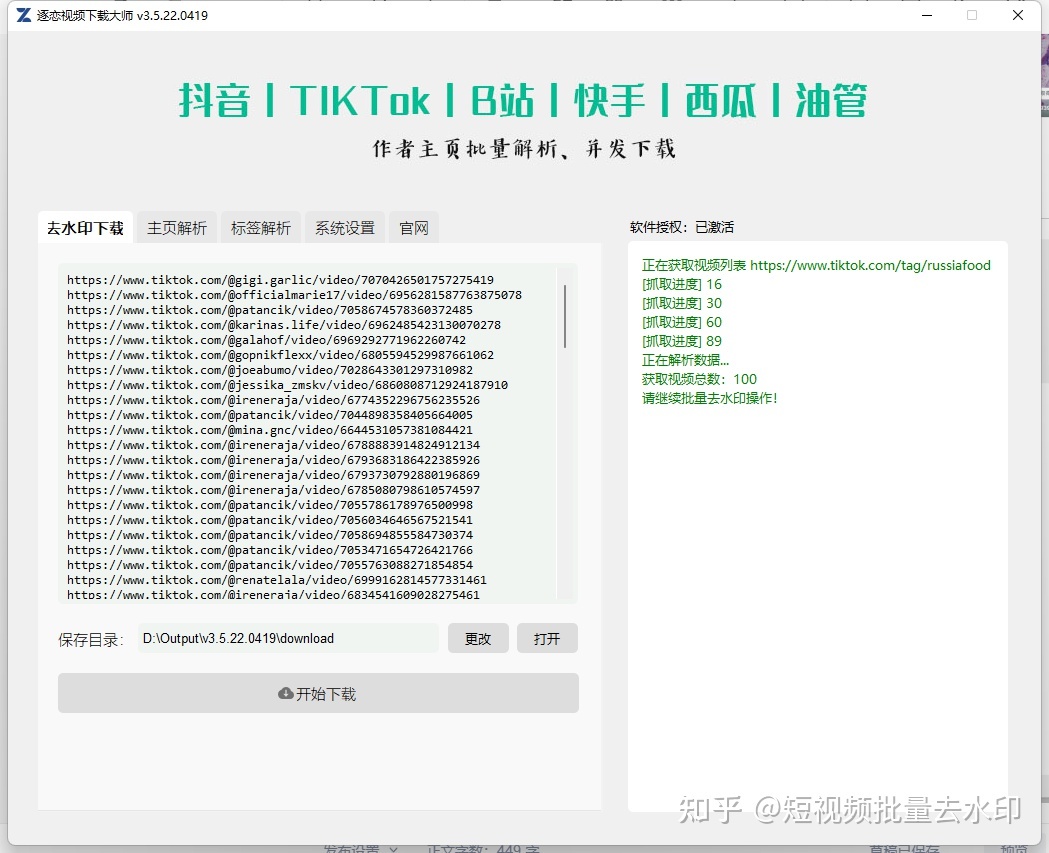The height and width of the screenshot is (853, 1049).
Task: Open the 主页解析 tab
Action: coord(177,228)
